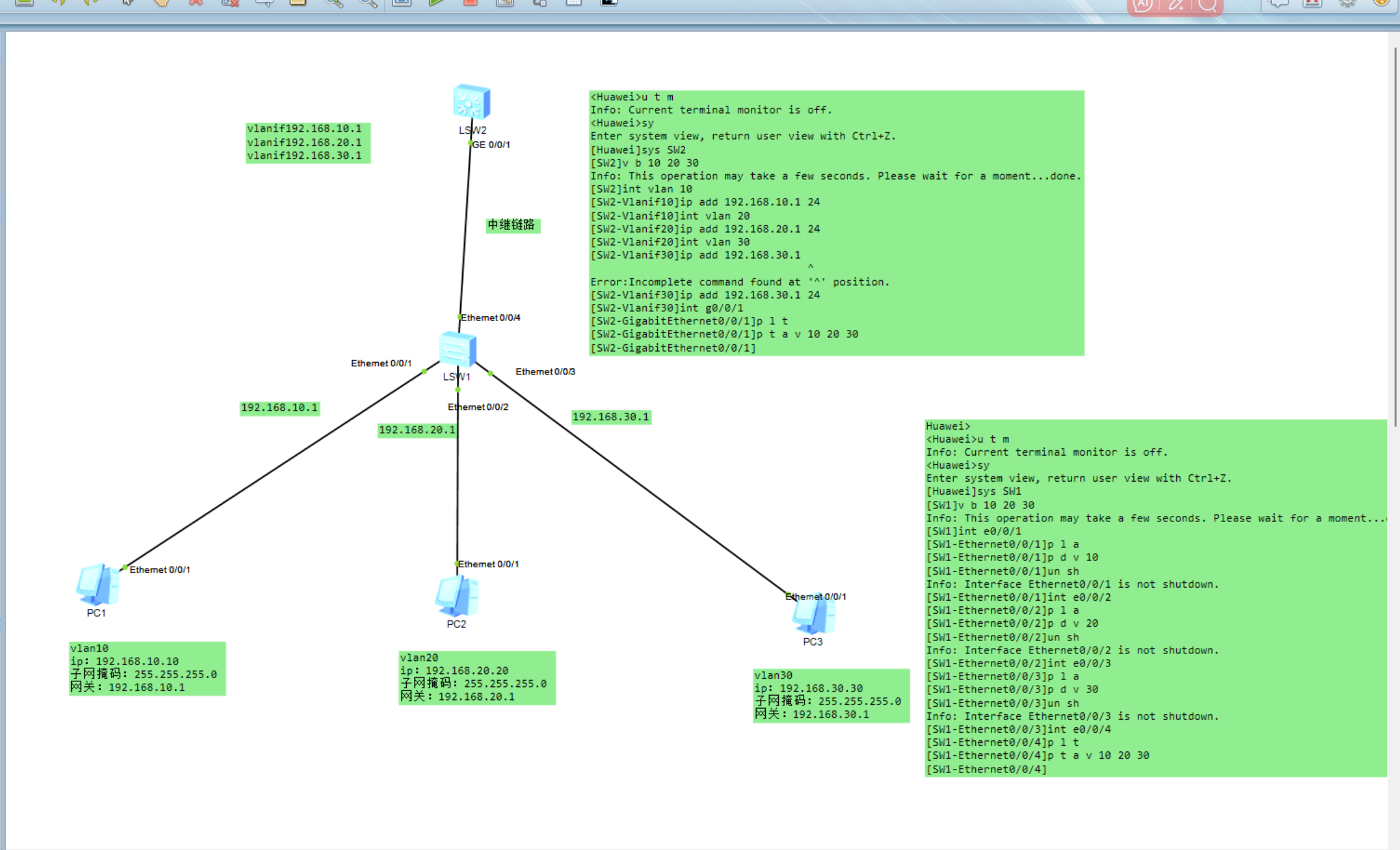Click PC2's 'Ethernet 0/0/1' port label

click(489, 564)
